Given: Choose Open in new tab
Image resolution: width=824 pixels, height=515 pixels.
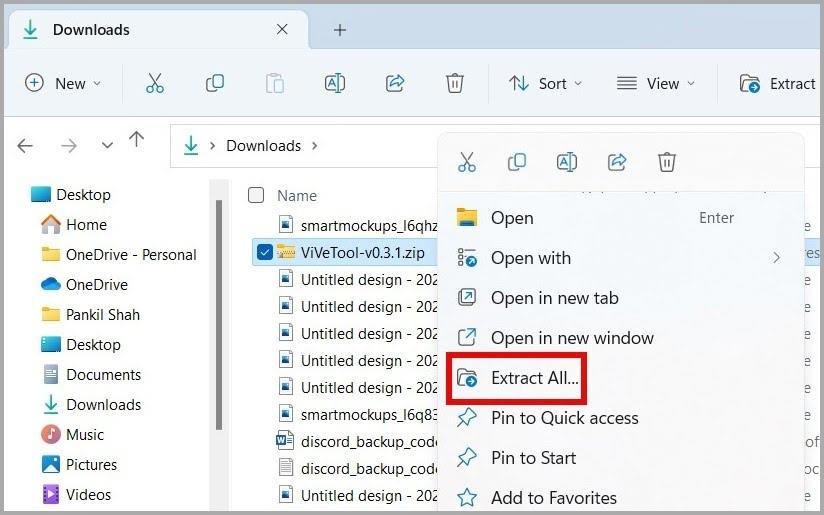Looking at the screenshot, I should (620, 298).
